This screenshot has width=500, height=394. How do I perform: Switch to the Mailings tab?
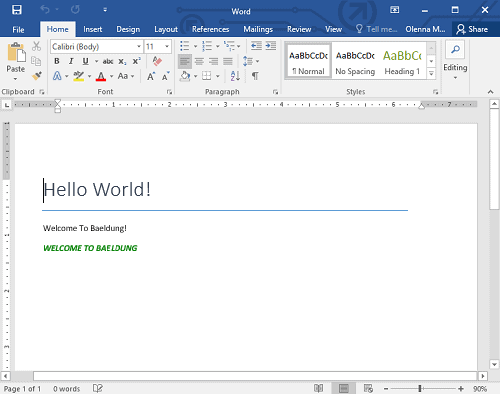coord(258,29)
